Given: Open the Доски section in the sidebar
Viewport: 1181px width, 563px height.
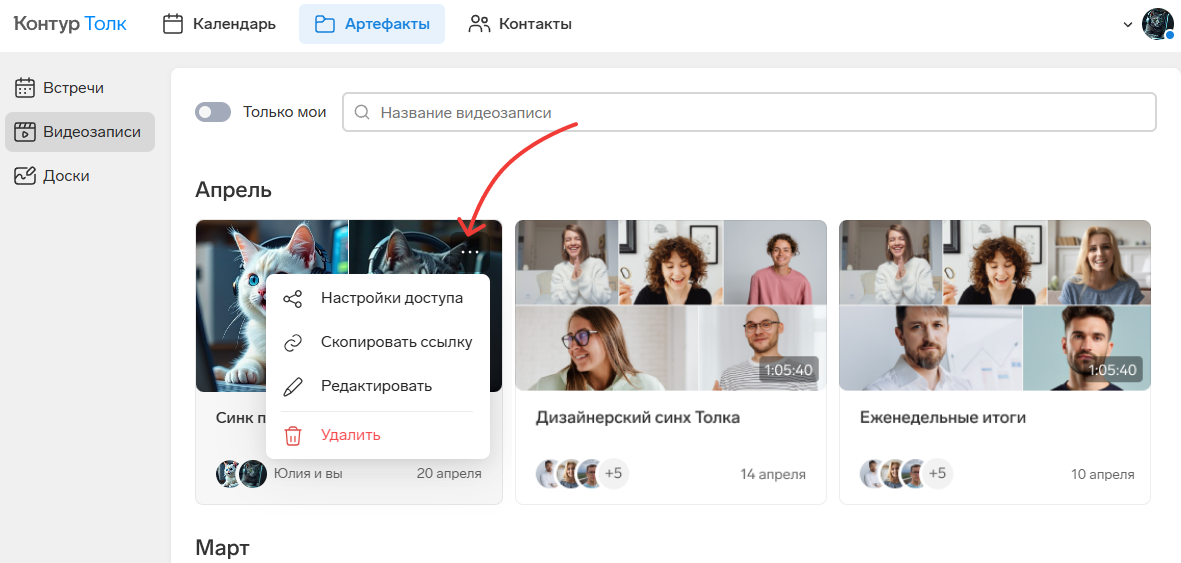Looking at the screenshot, I should [x=66, y=176].
